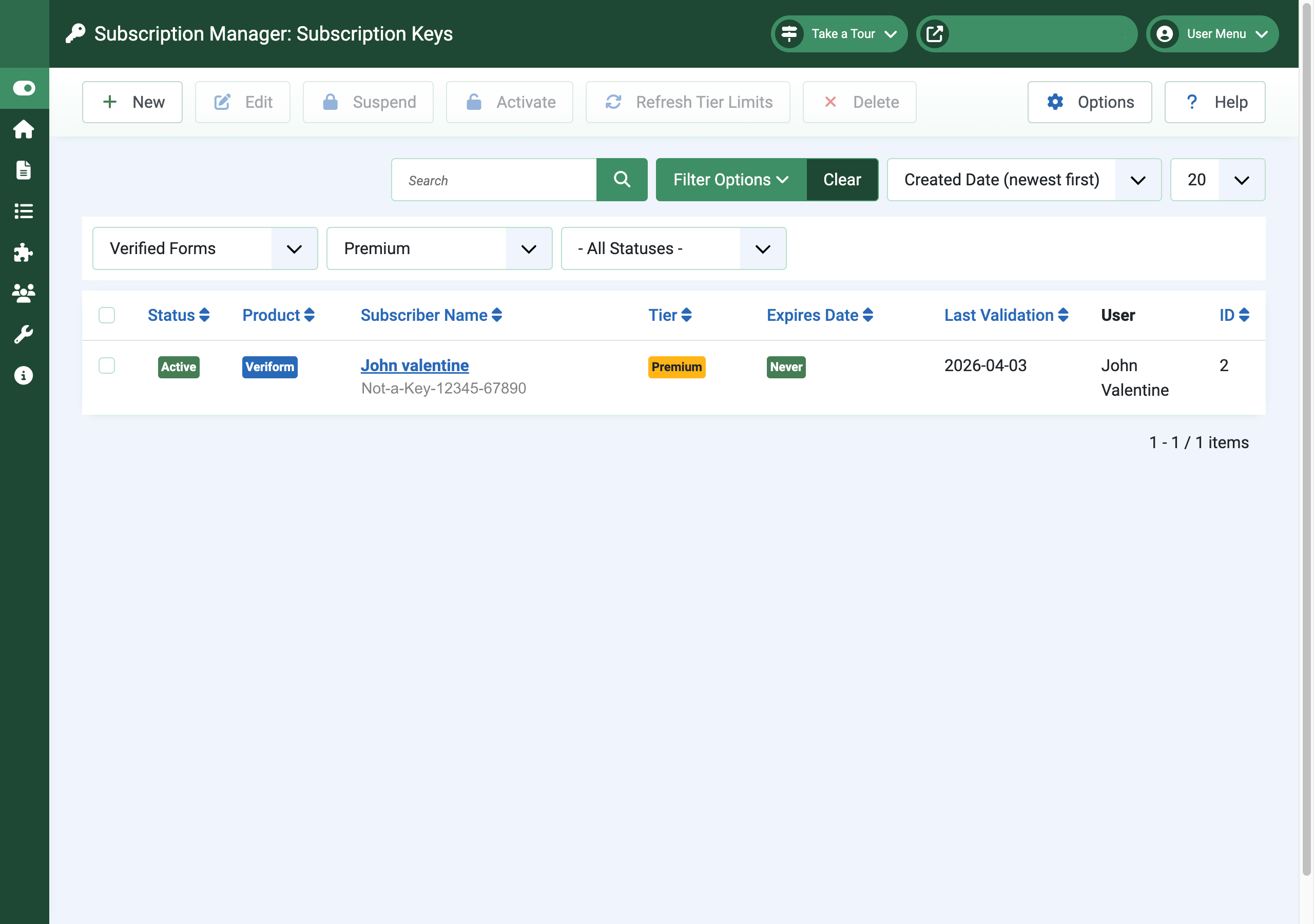This screenshot has width=1314, height=924.
Task: Select all rows with the header checkbox
Action: (x=106, y=315)
